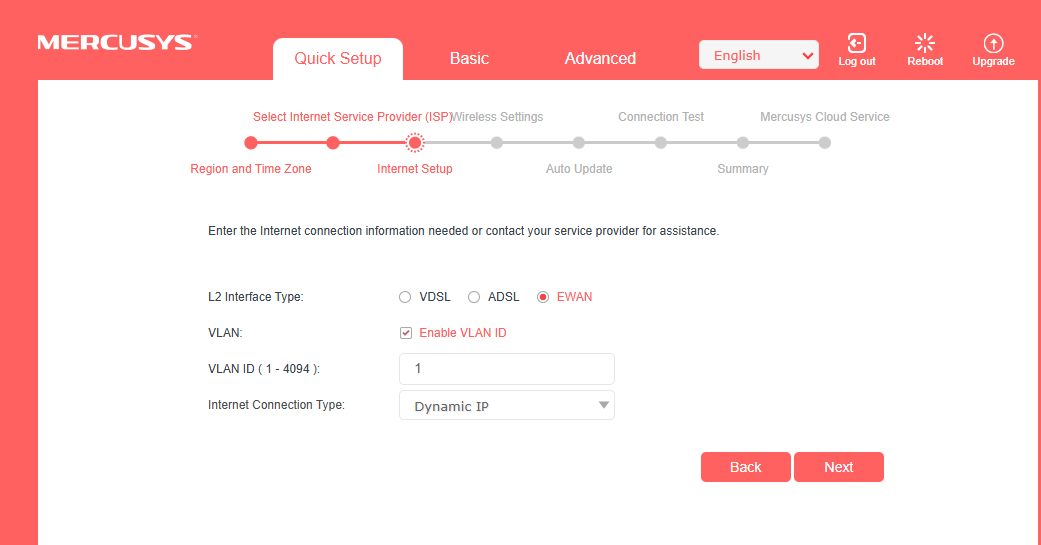
Task: Click the 'Mercusys Cloud Service' step label
Action: [x=825, y=117]
